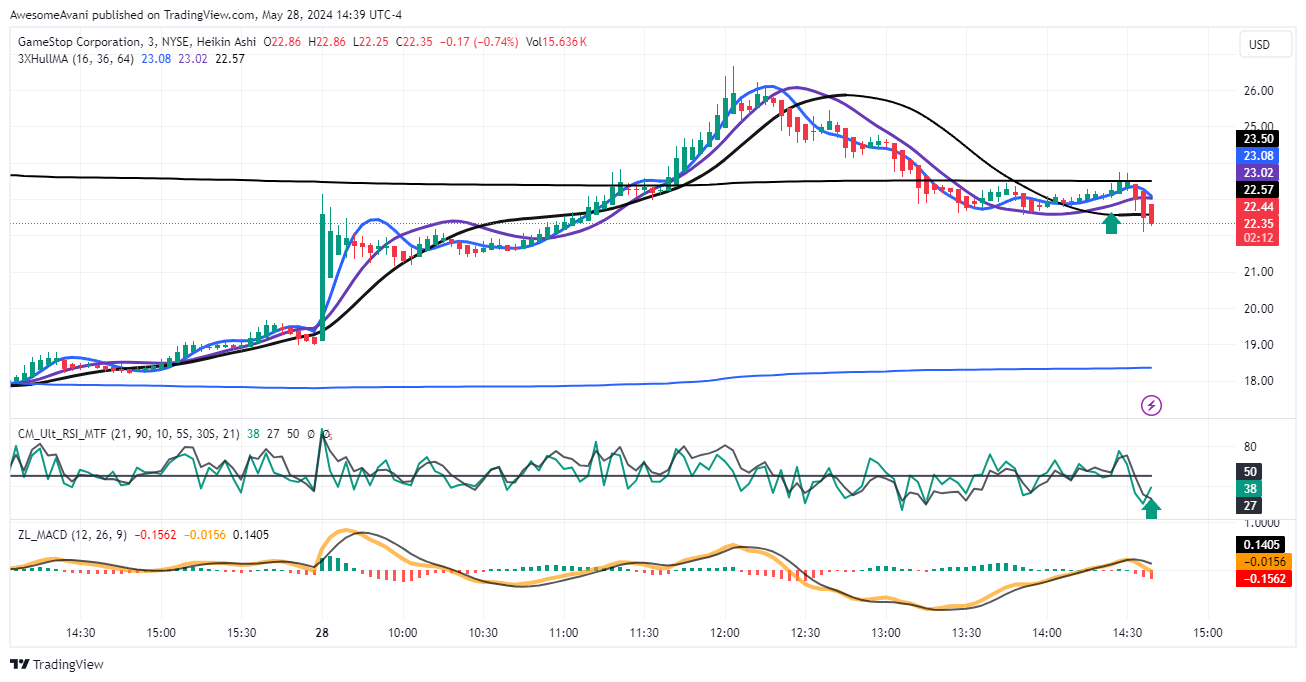
Task: Click the 10:30 time axis label
Action: coord(483,633)
